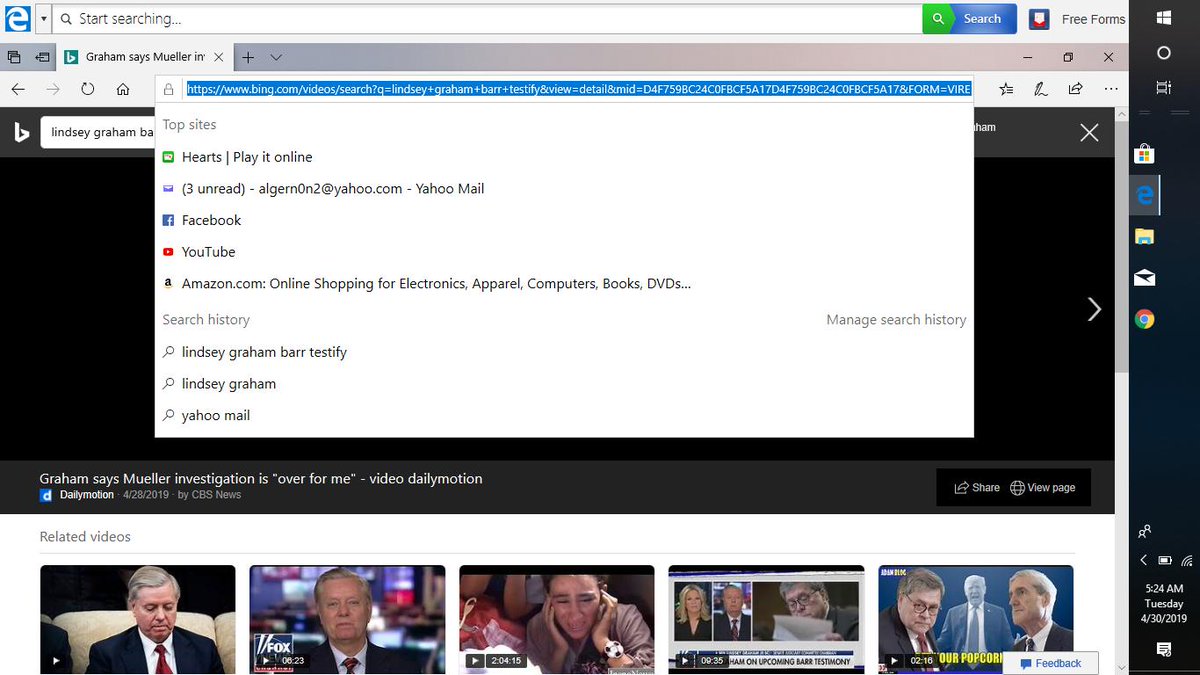
Task: Select 'lindsey graham barr testify' search history
Action: click(564, 352)
